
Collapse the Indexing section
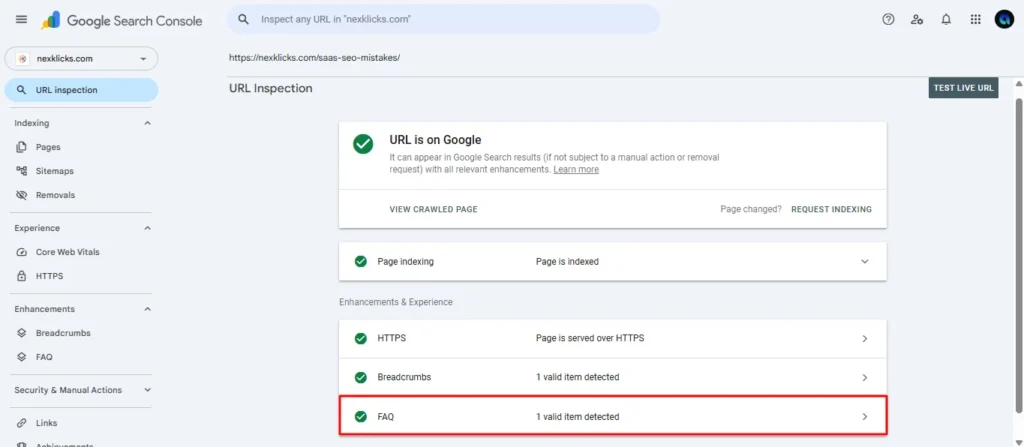pyautogui.click(x=148, y=124)
